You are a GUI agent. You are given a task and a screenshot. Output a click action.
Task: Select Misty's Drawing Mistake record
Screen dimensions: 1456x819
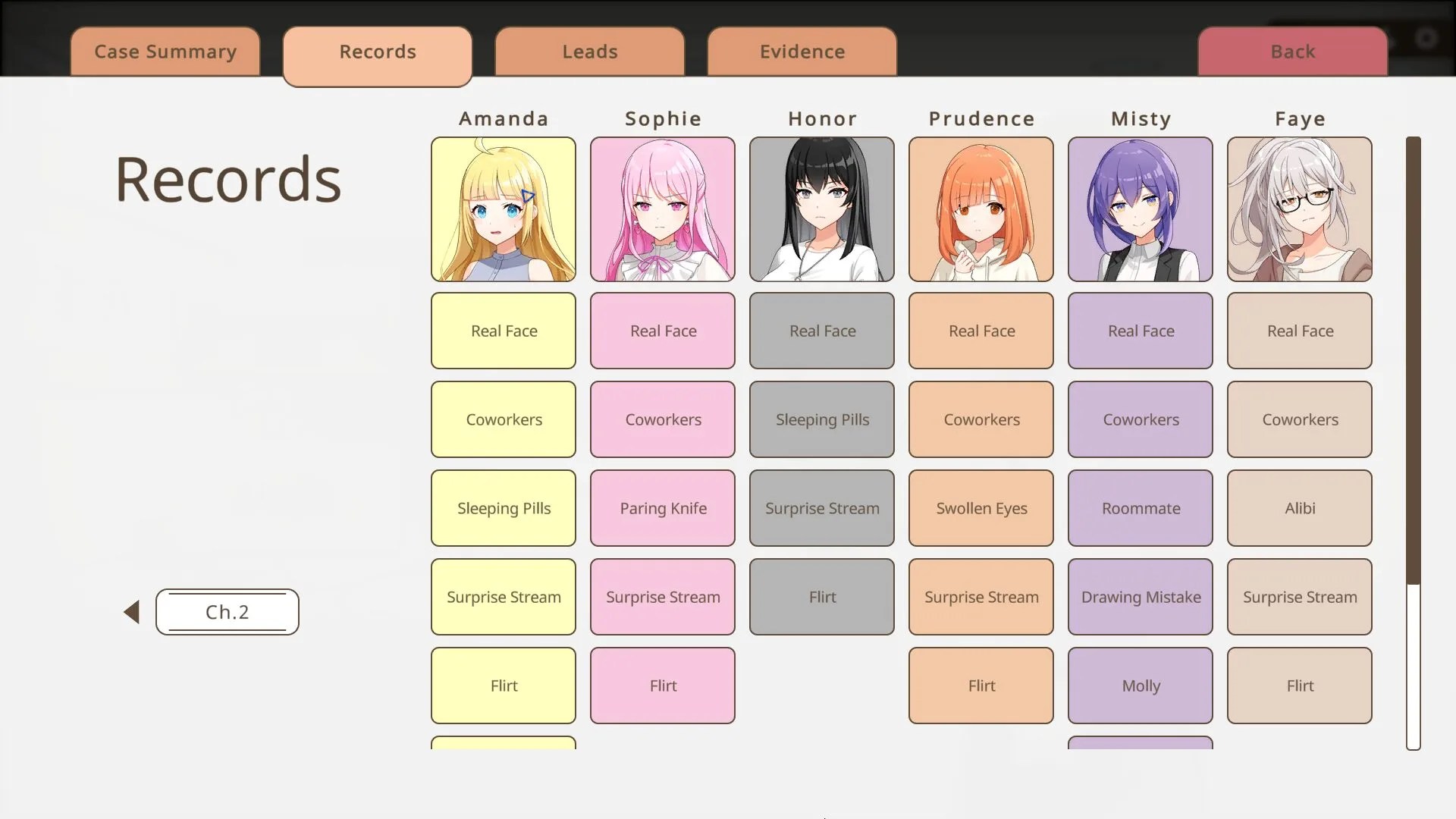click(1141, 597)
